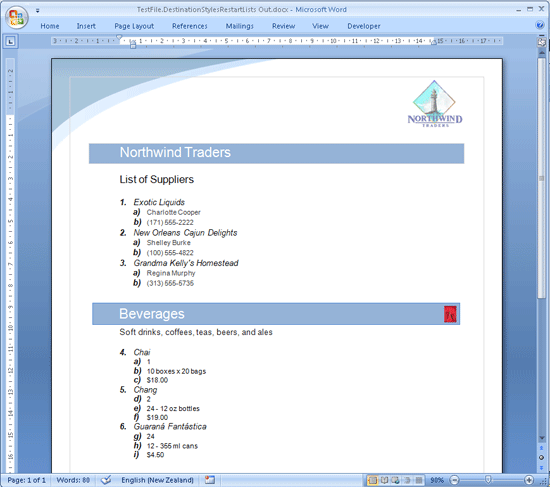The image size is (550, 487).
Task: Select Print Layout view button
Action: click(x=373, y=480)
